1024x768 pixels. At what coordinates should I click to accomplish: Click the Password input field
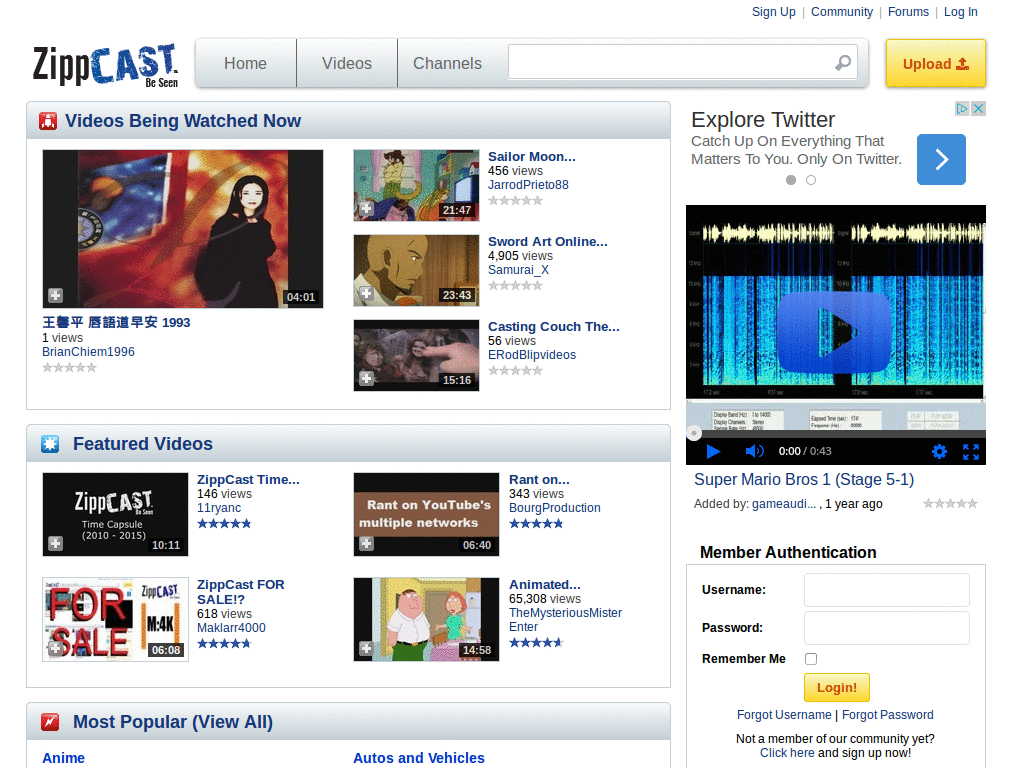pos(887,628)
